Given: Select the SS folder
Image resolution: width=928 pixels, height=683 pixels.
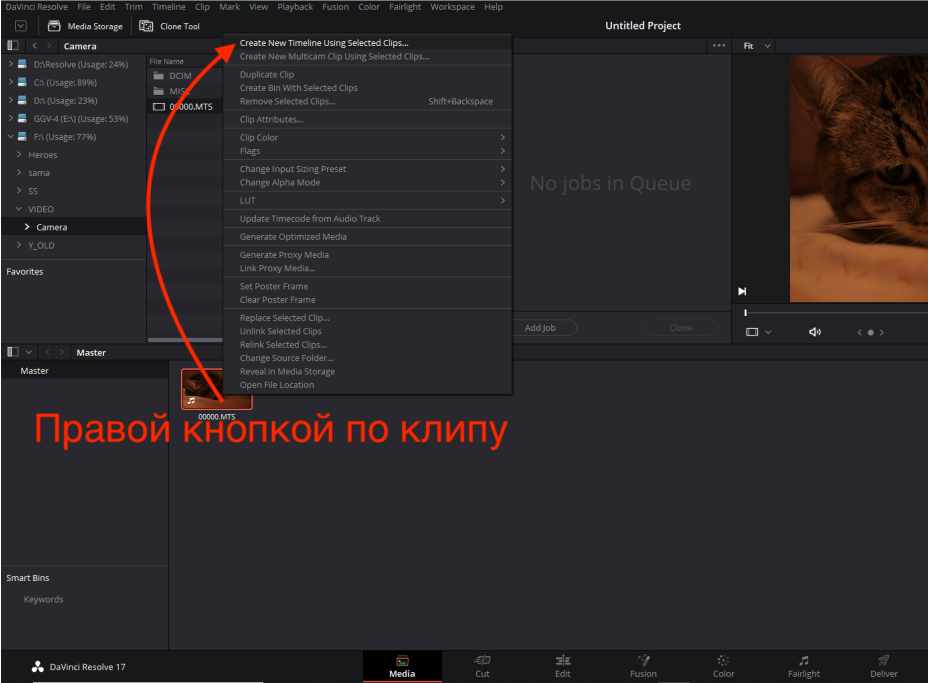Looking at the screenshot, I should click(33, 191).
